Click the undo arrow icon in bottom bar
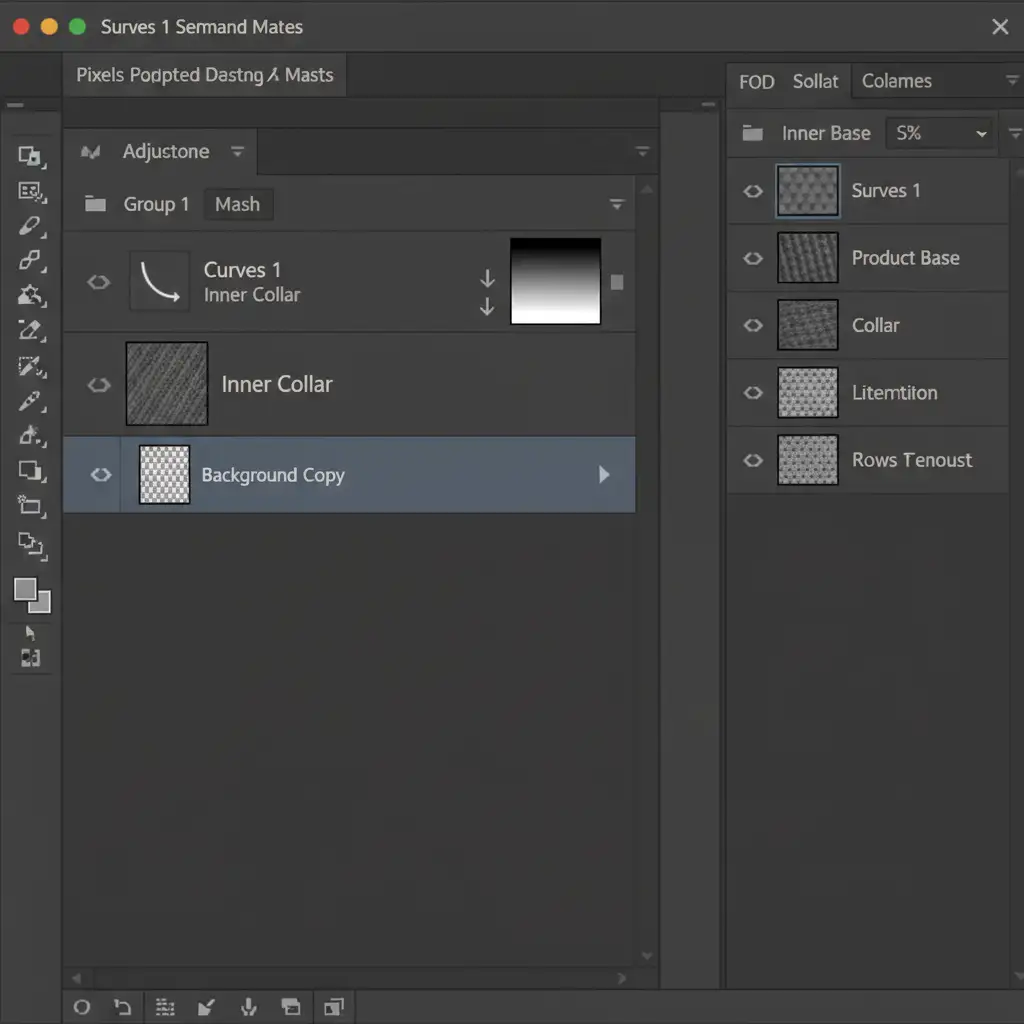This screenshot has width=1024, height=1024. [x=122, y=1007]
